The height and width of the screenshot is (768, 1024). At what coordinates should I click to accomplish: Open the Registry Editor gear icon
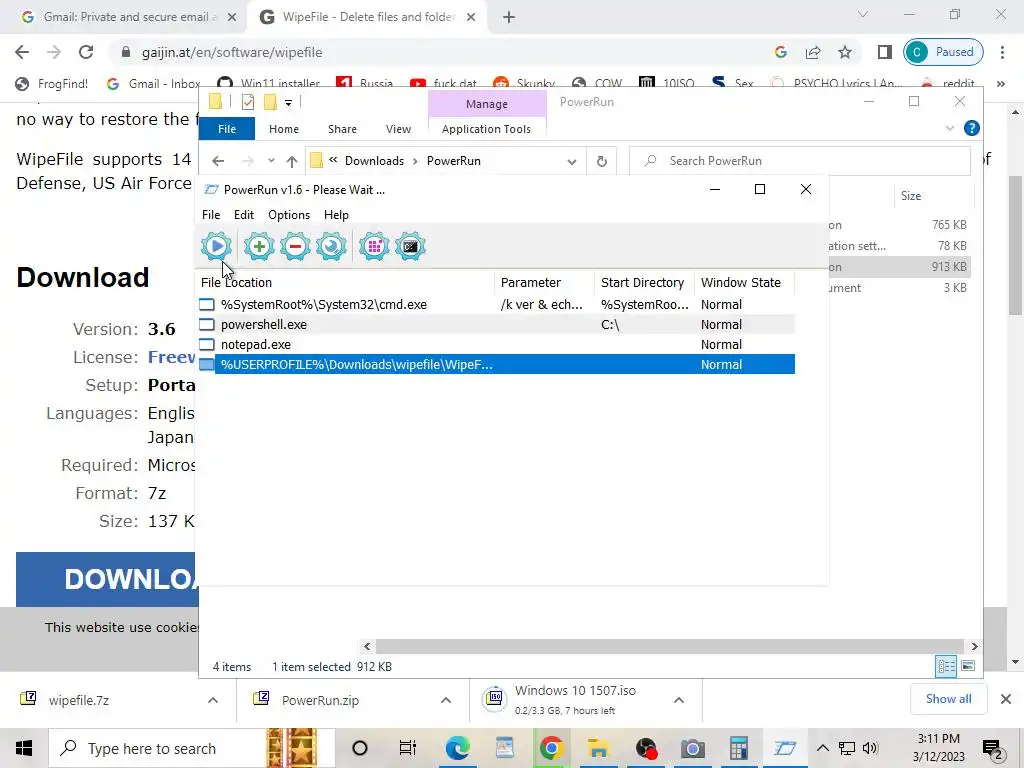374,246
